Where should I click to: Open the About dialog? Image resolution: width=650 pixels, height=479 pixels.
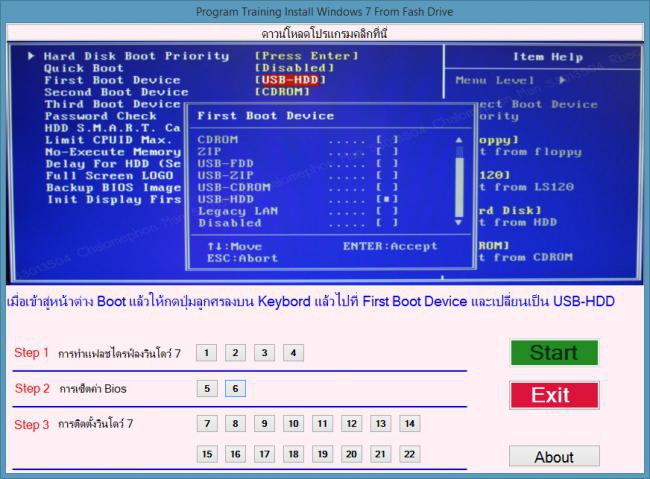point(554,457)
